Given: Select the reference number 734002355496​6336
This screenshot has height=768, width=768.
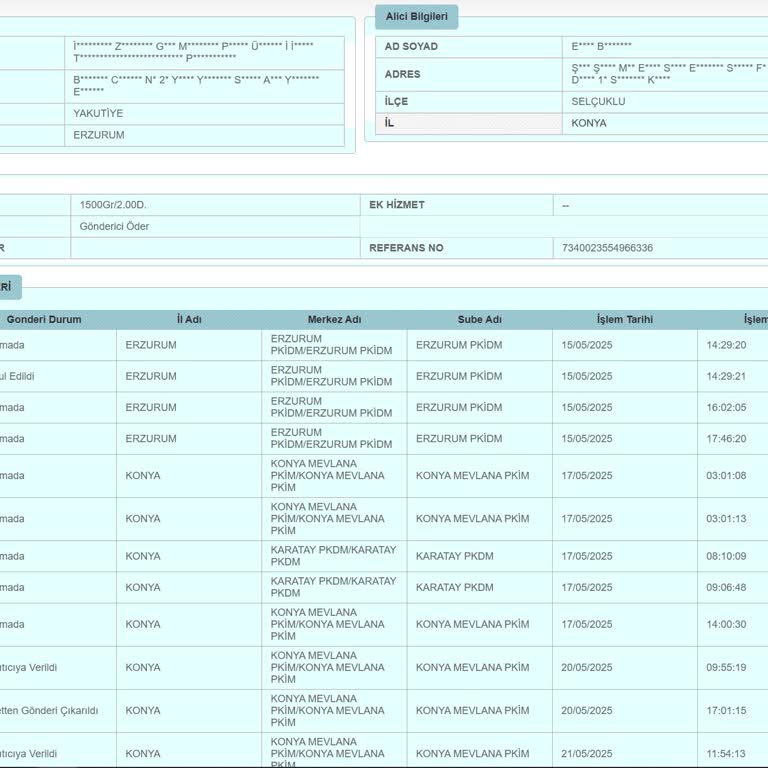Looking at the screenshot, I should point(607,248).
